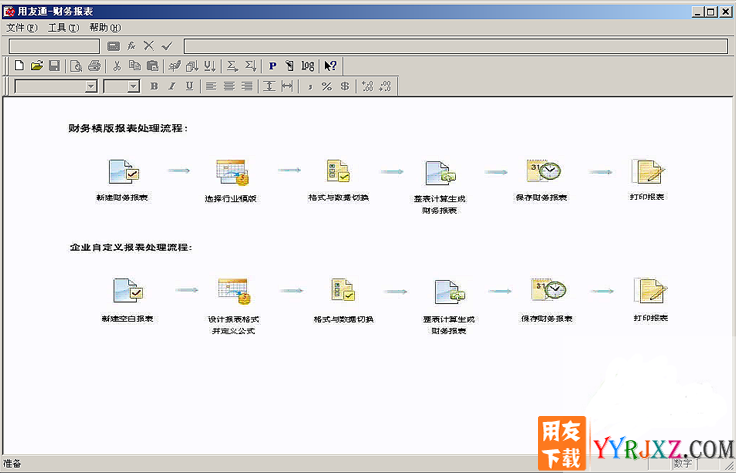Toggle Underline formatting
Viewport: 736px width, 473px height.
[190, 86]
